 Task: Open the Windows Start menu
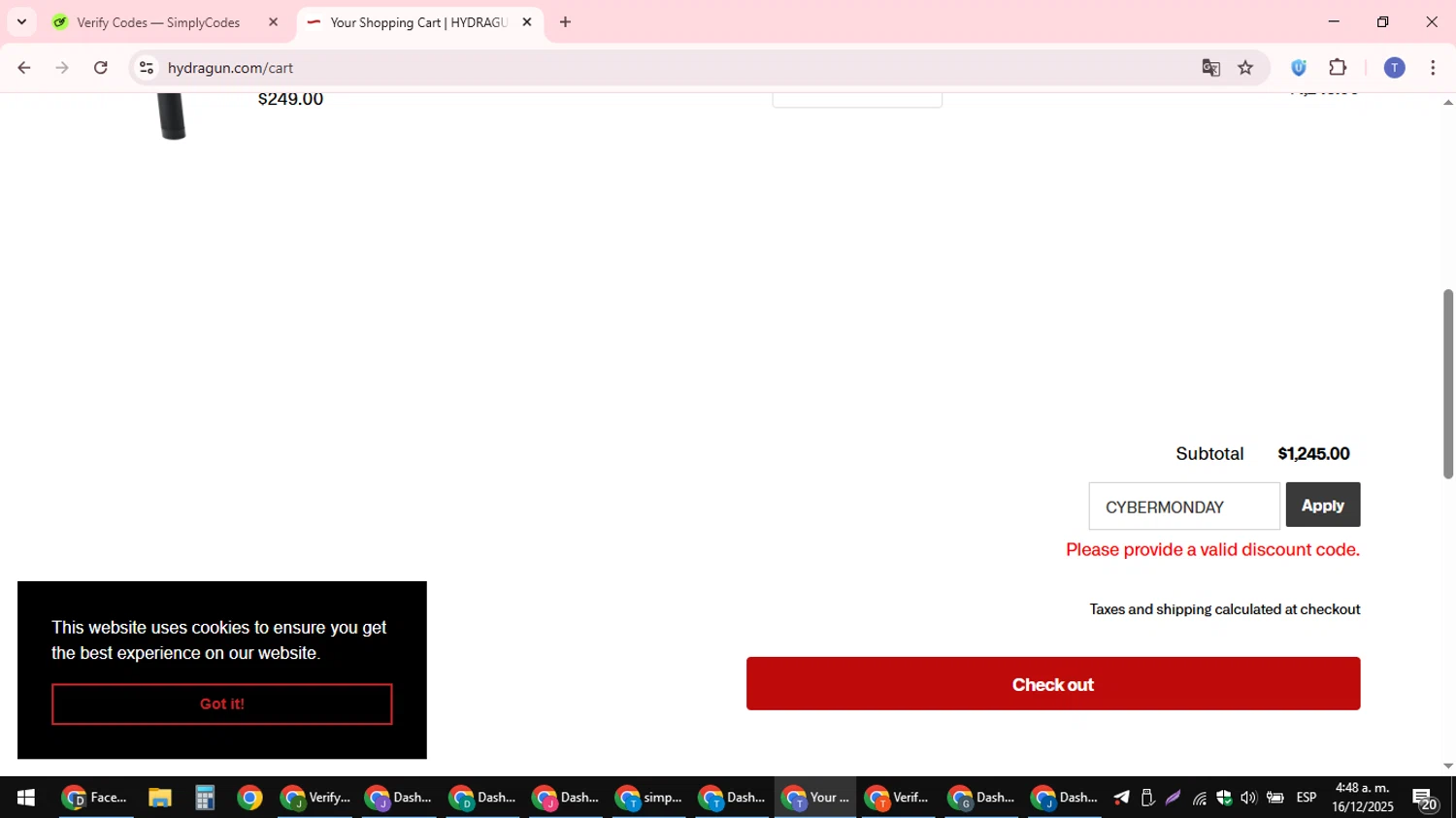tap(26, 798)
